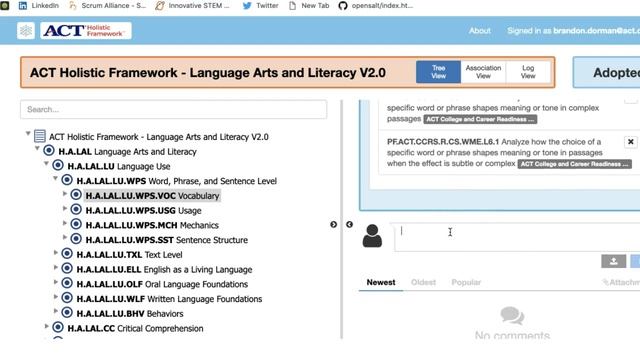
Task: Expand the English as a Living Language node
Action: point(56,267)
